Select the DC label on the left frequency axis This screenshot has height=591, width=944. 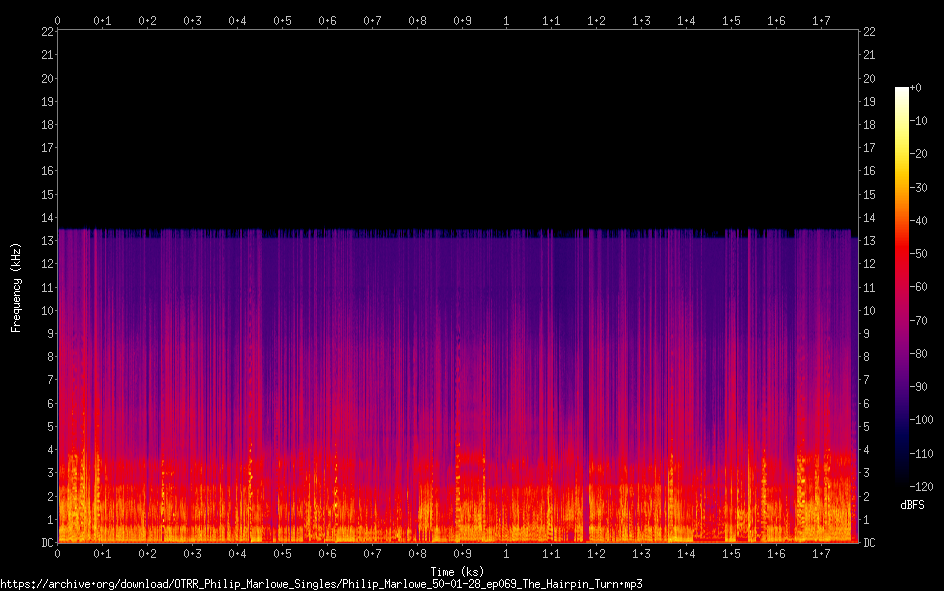(46, 543)
